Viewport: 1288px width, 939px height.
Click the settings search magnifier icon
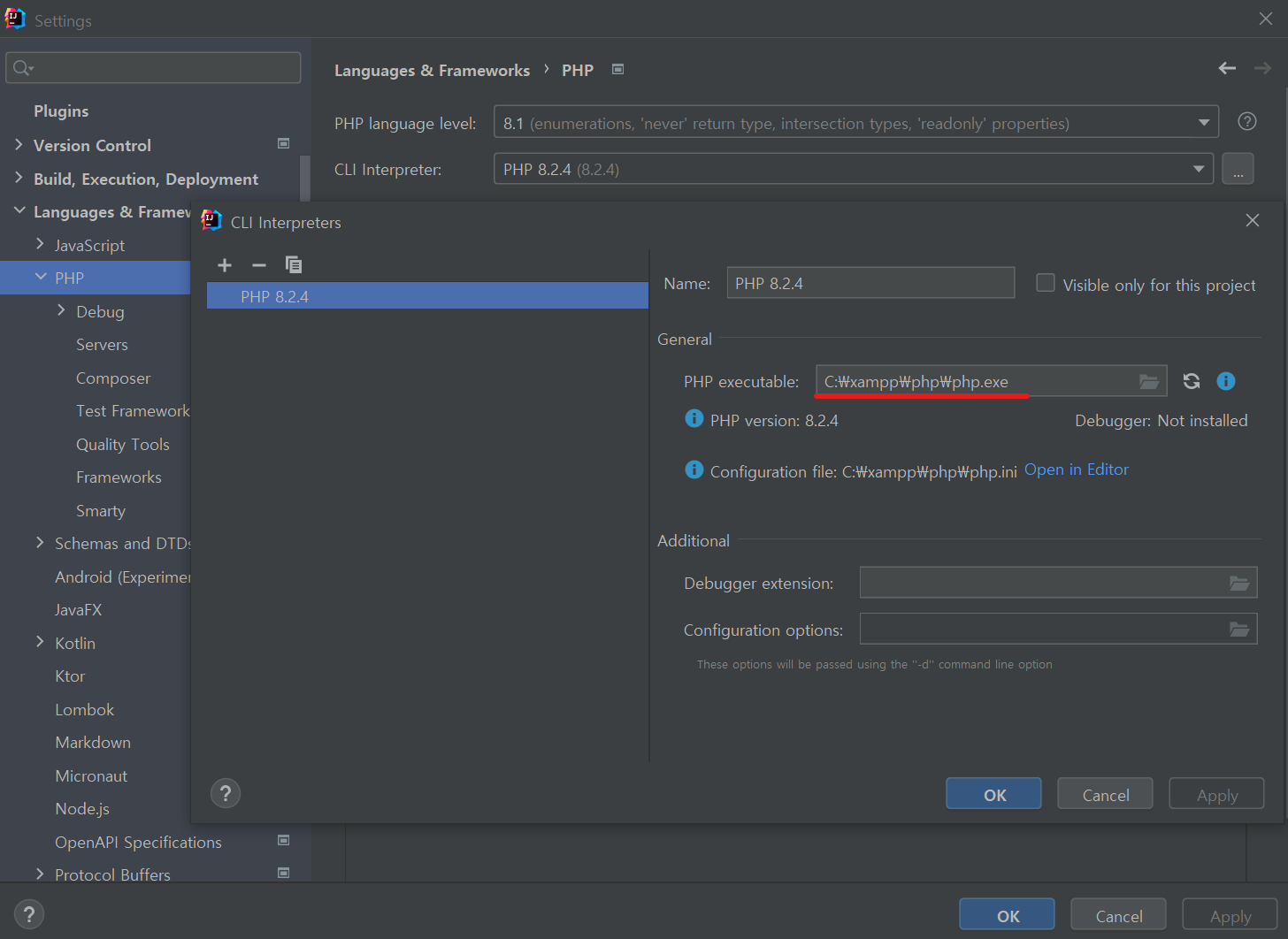23,68
